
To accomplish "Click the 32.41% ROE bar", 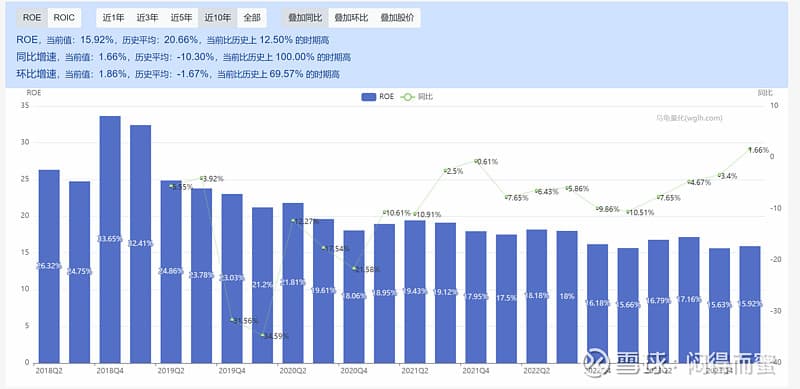I will point(140,244).
